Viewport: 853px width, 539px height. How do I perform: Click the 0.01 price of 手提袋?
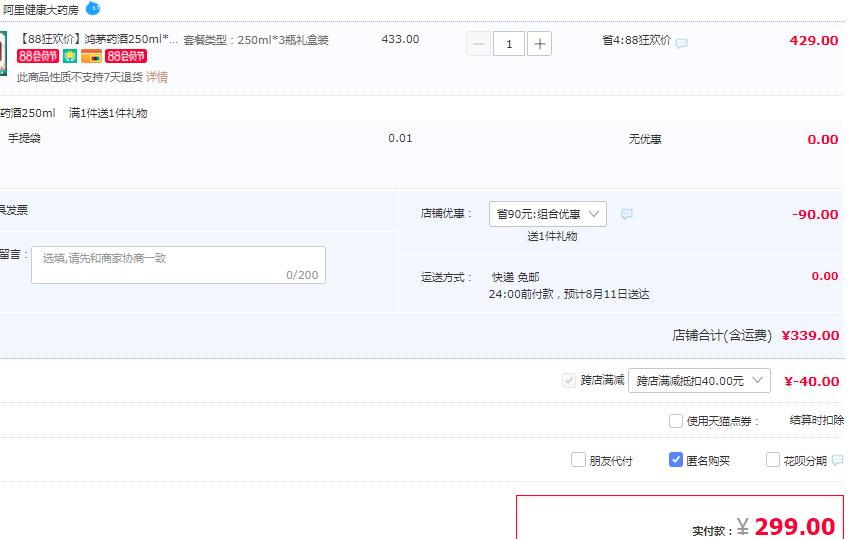[400, 138]
